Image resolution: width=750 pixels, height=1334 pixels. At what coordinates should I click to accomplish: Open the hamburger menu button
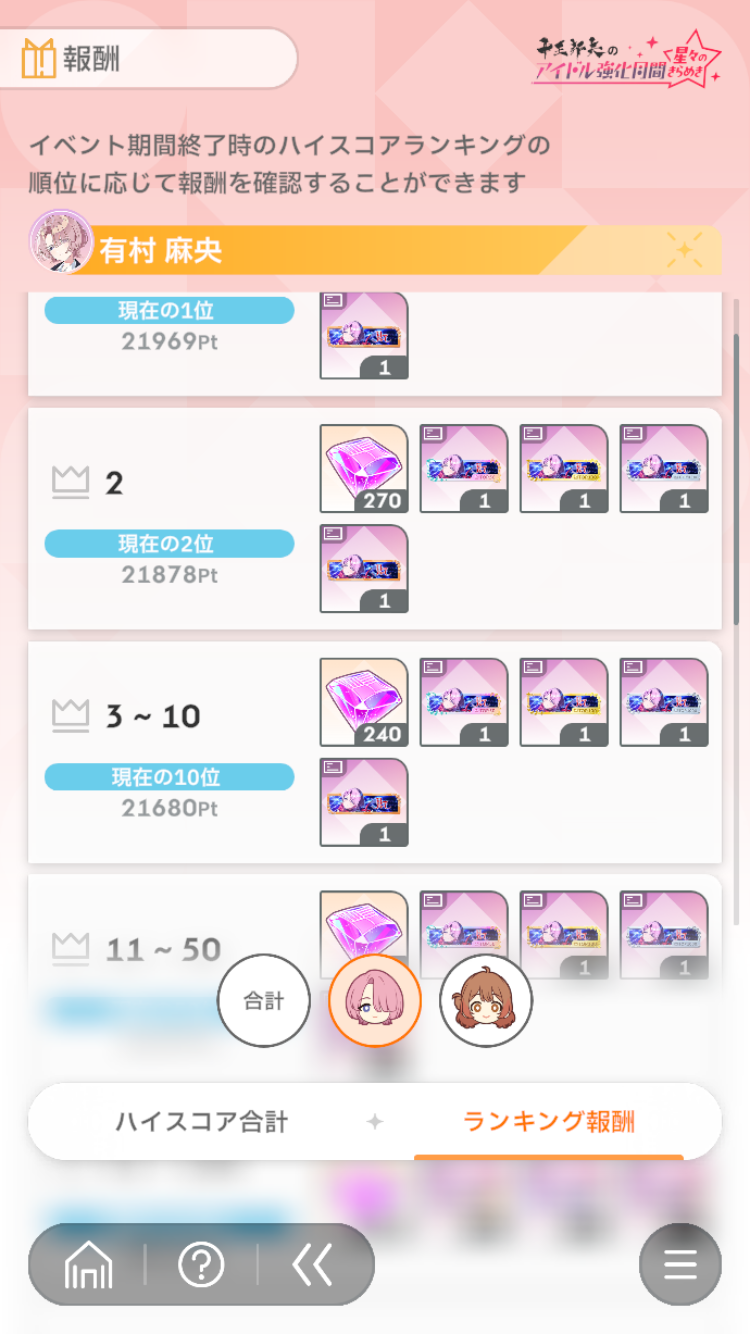680,1265
